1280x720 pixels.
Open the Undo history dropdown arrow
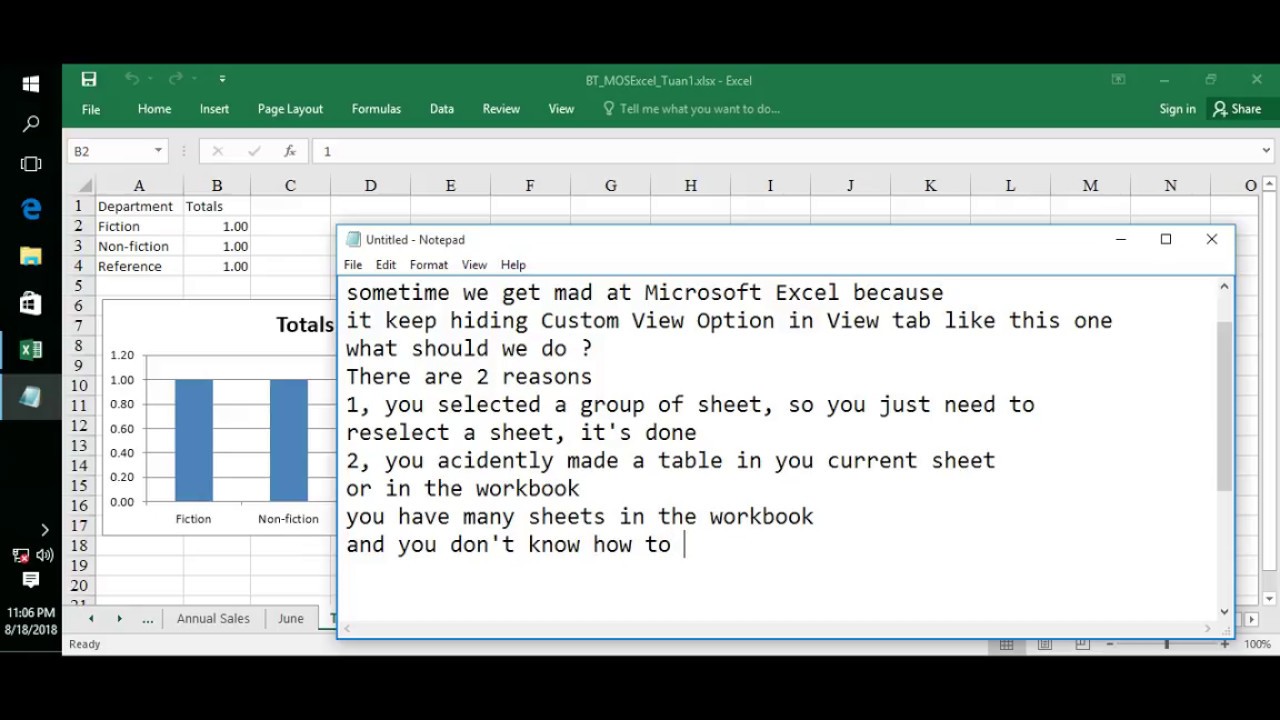[150, 79]
